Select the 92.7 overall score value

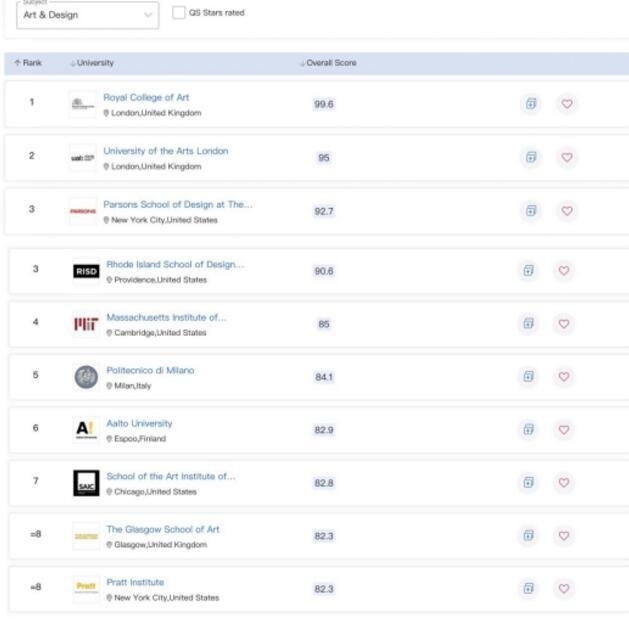324,211
